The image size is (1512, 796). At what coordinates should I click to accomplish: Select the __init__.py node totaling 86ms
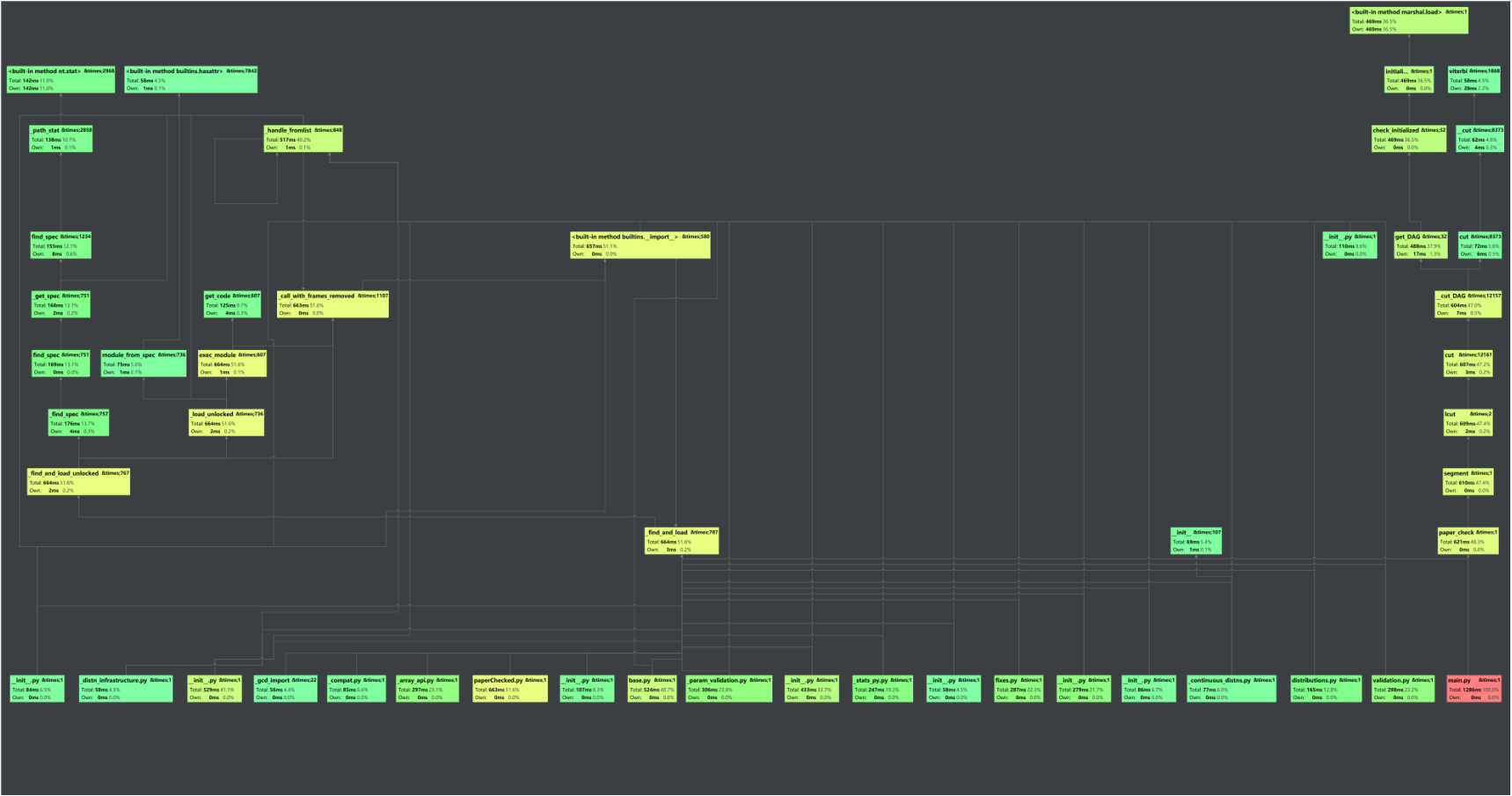[1149, 689]
